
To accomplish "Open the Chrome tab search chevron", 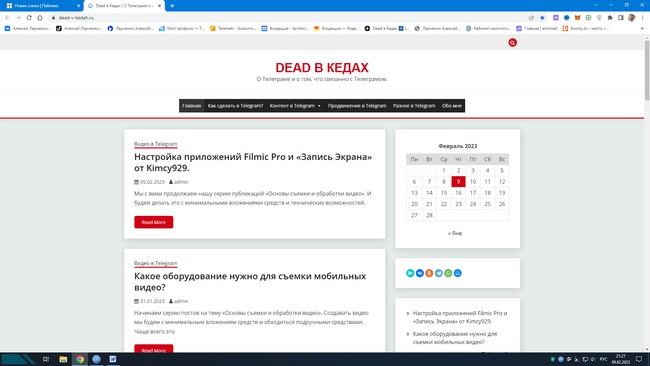I will pyautogui.click(x=595, y=5).
